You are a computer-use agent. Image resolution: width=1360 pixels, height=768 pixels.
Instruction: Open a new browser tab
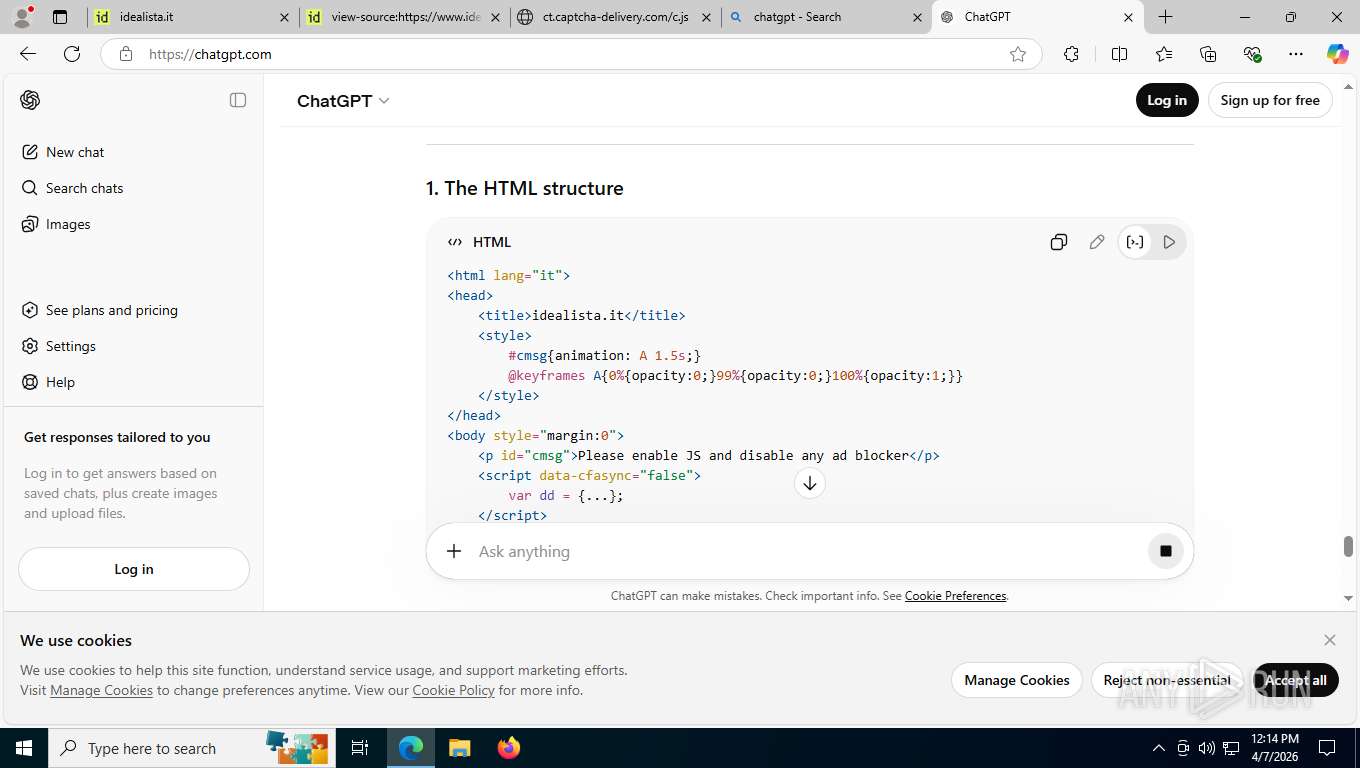click(x=1166, y=17)
